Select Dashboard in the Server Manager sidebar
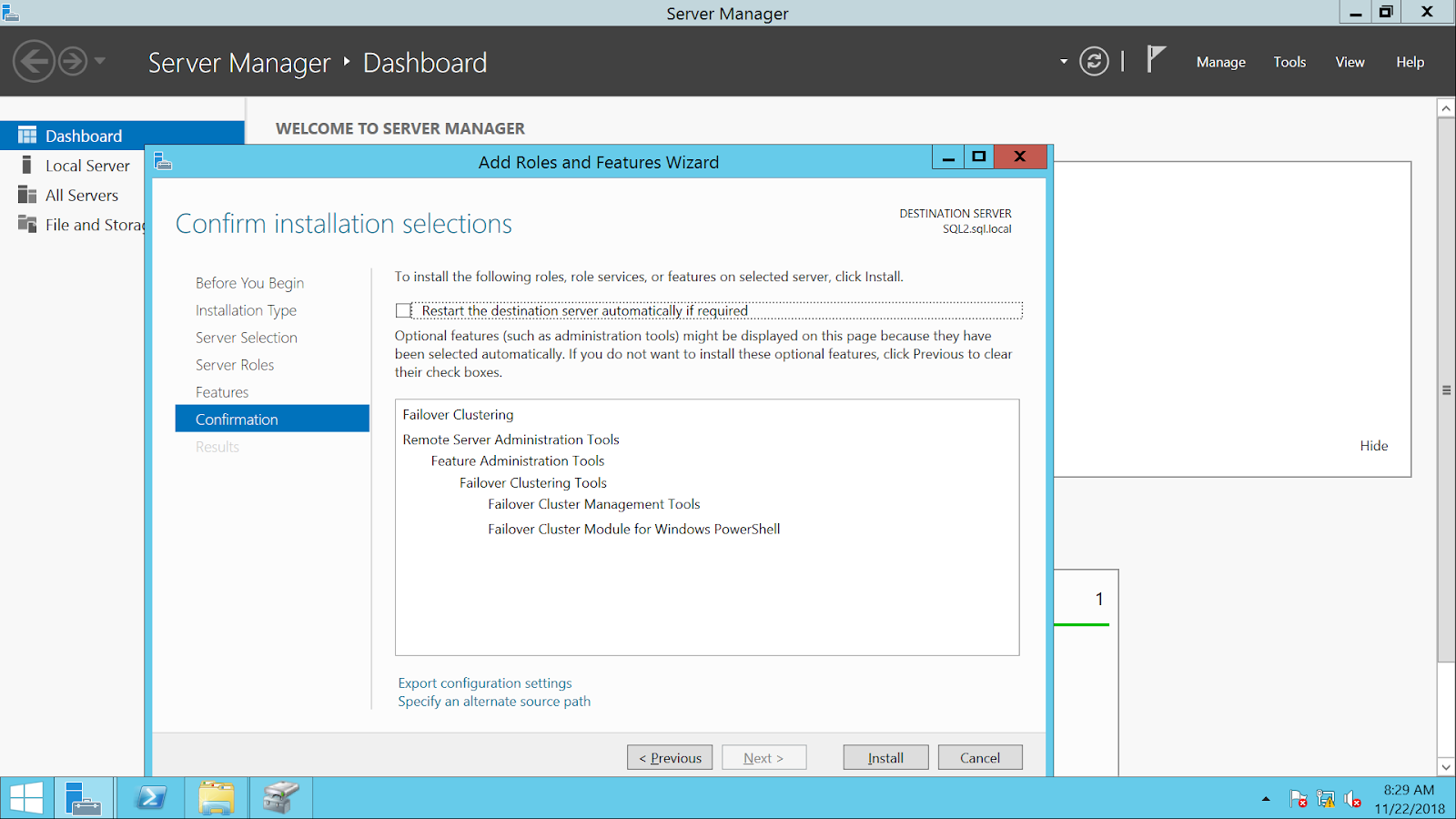The image size is (1456, 819). [82, 135]
